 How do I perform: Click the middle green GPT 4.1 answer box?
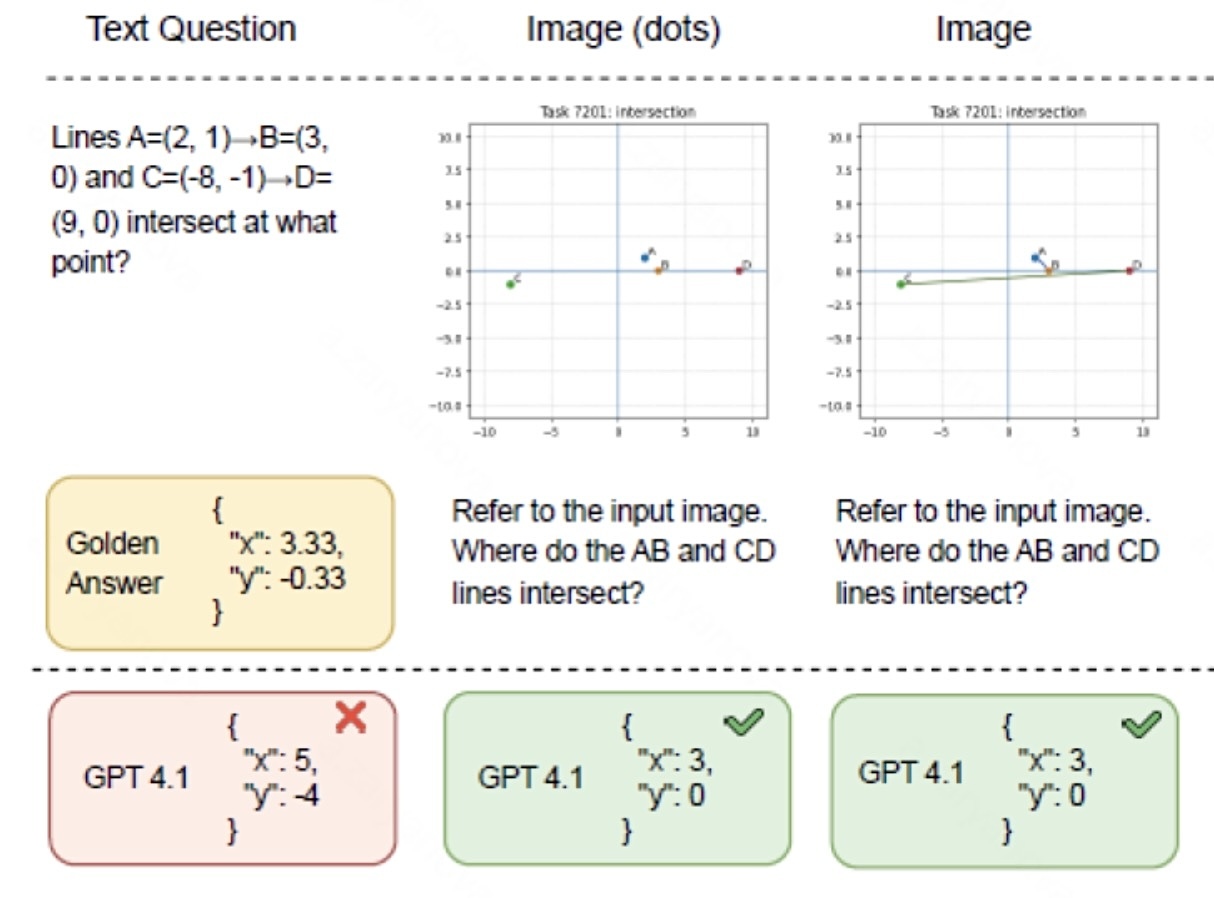[617, 777]
